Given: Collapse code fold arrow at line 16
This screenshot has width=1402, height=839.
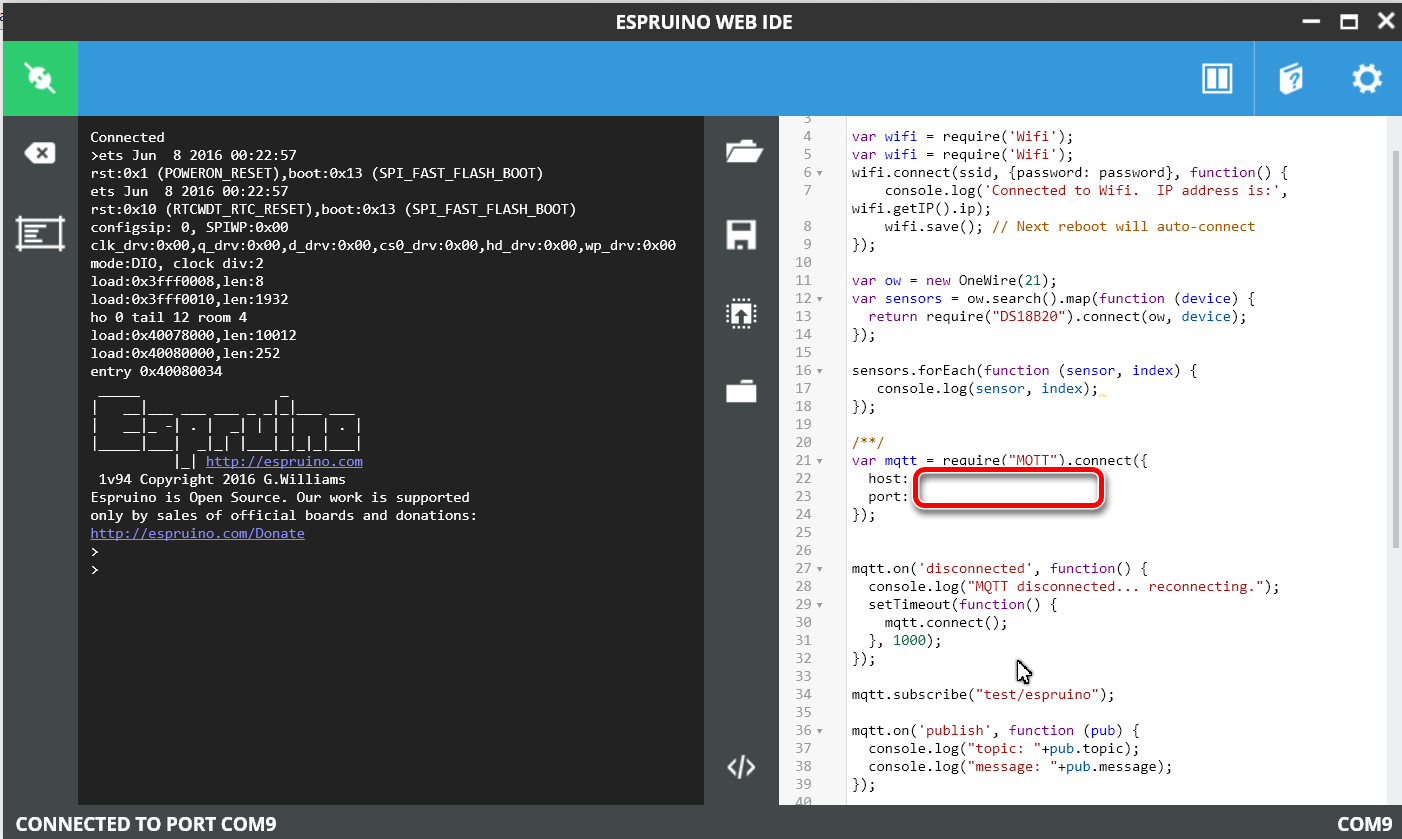Looking at the screenshot, I should point(820,371).
